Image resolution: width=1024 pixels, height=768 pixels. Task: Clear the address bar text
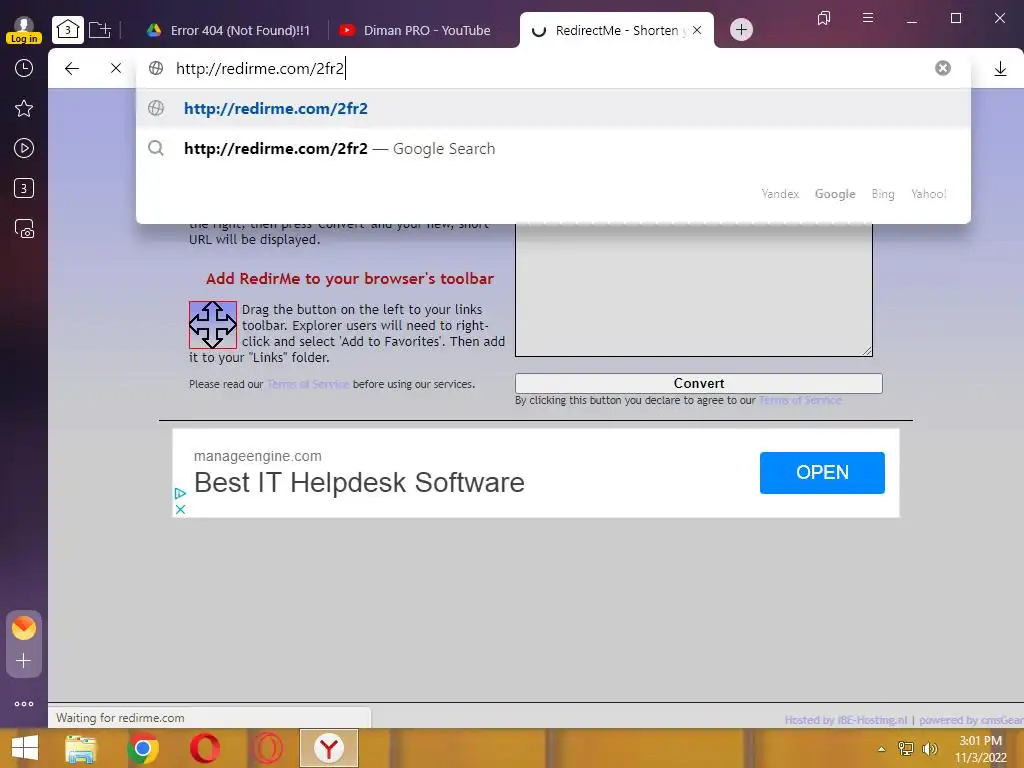tap(942, 68)
